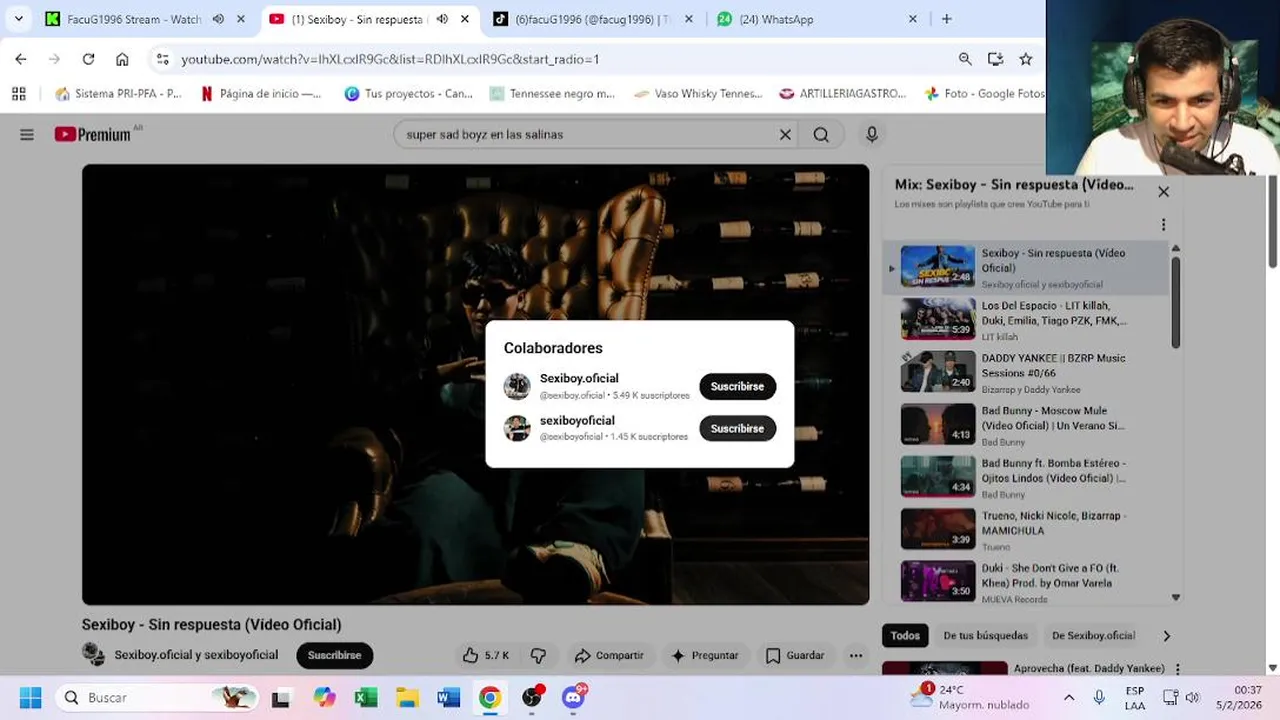
Task: Open Word from taskbar
Action: coord(449,697)
